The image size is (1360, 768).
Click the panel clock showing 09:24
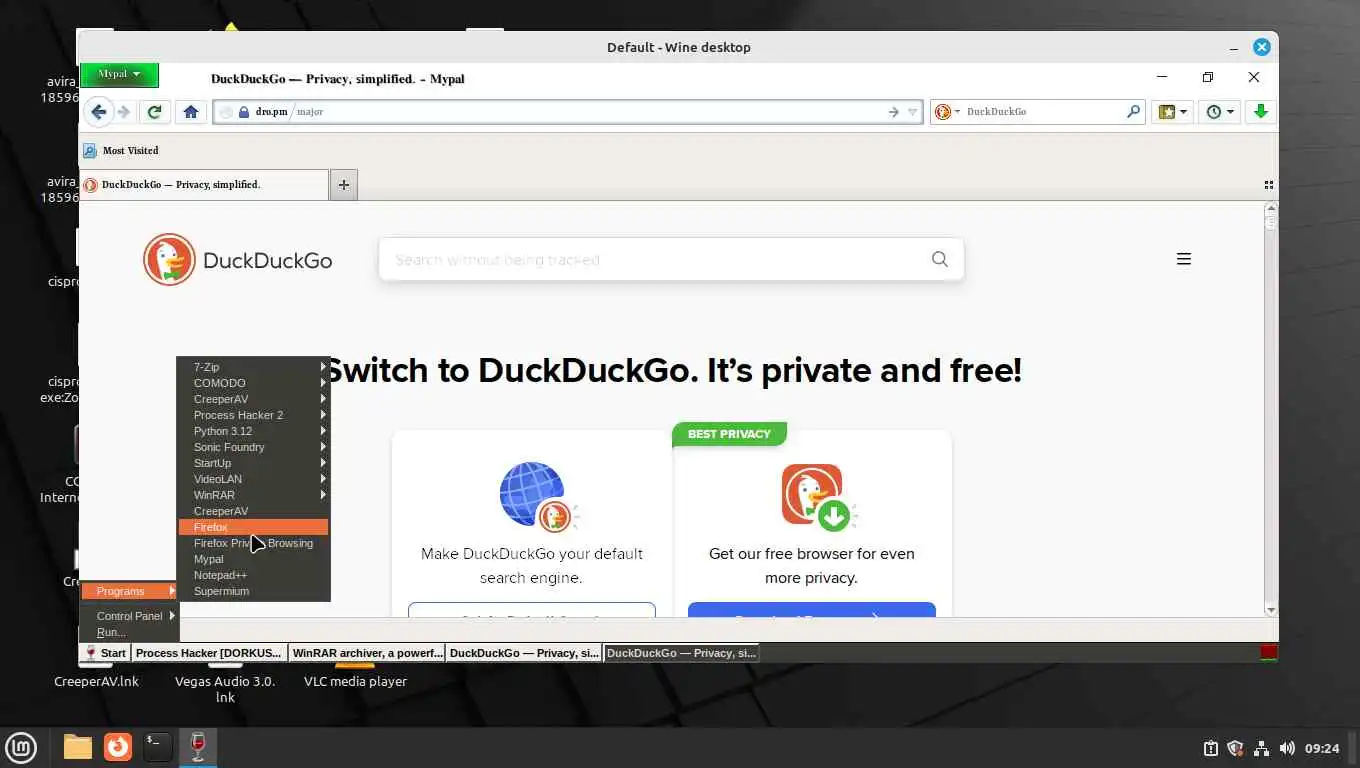1322,748
